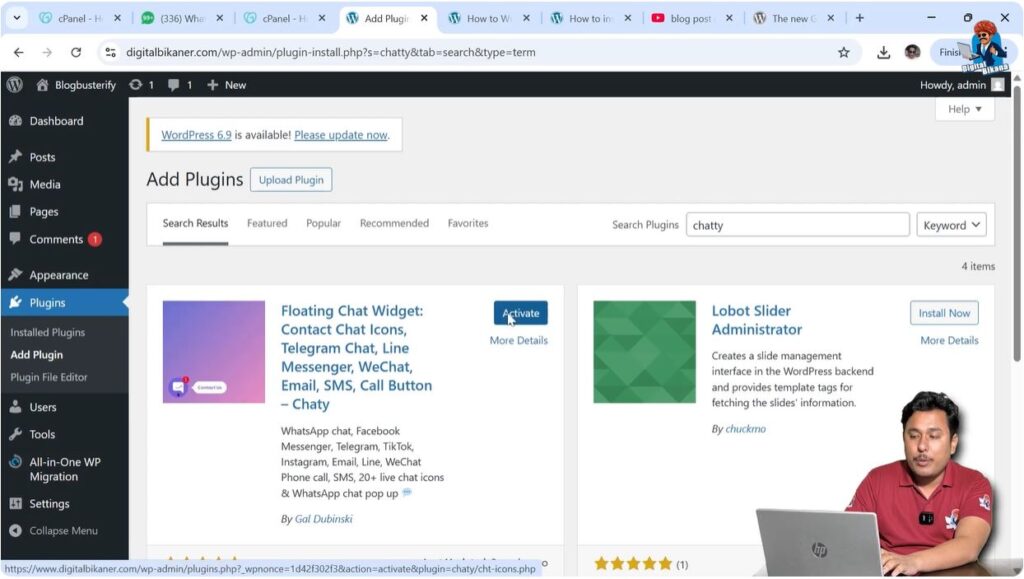
Task: Install Lobot Slider Administrator plugin now
Action: (x=944, y=313)
